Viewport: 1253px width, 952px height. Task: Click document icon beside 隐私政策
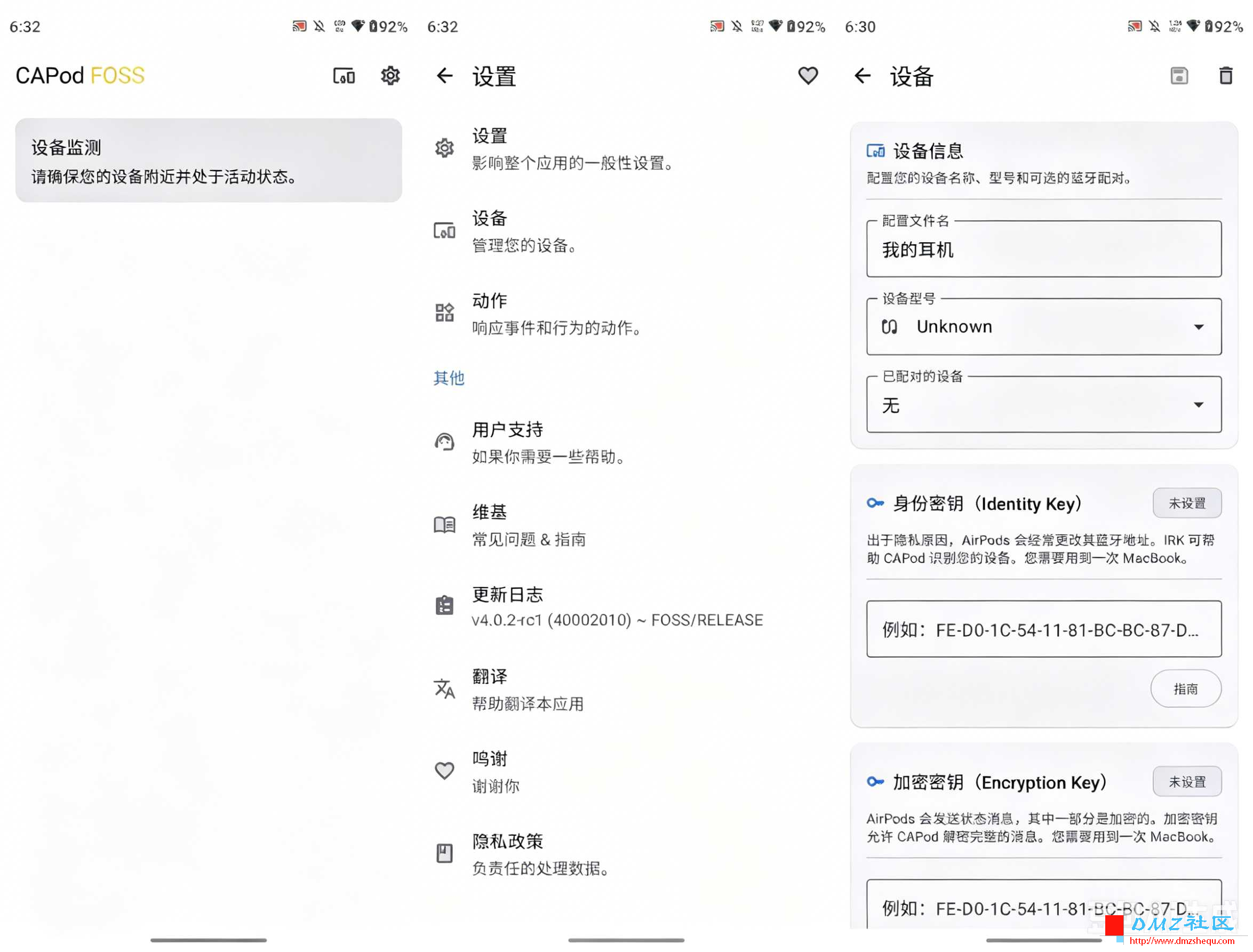pos(444,853)
